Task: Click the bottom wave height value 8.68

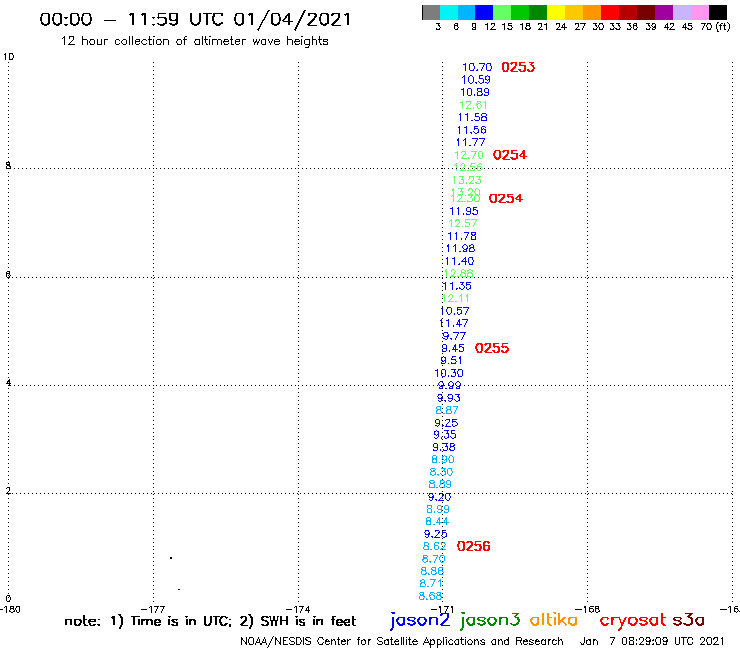Action: pos(430,596)
